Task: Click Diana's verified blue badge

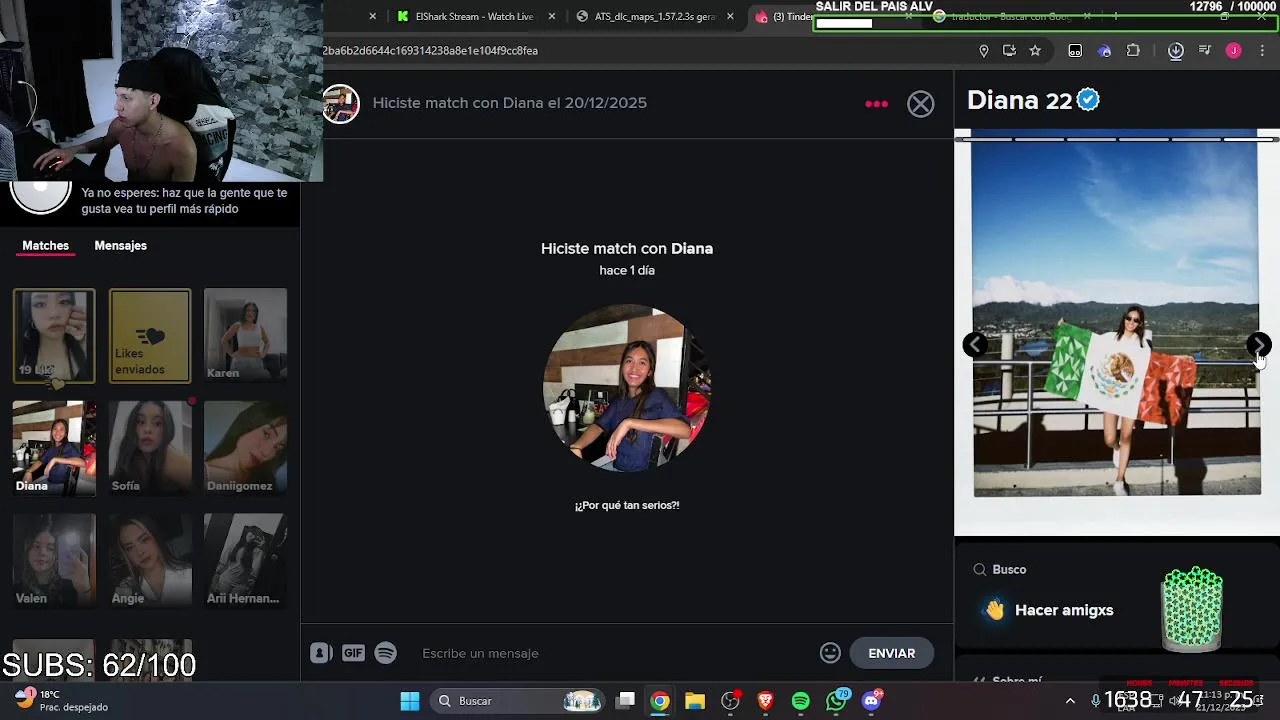Action: [x=1088, y=100]
